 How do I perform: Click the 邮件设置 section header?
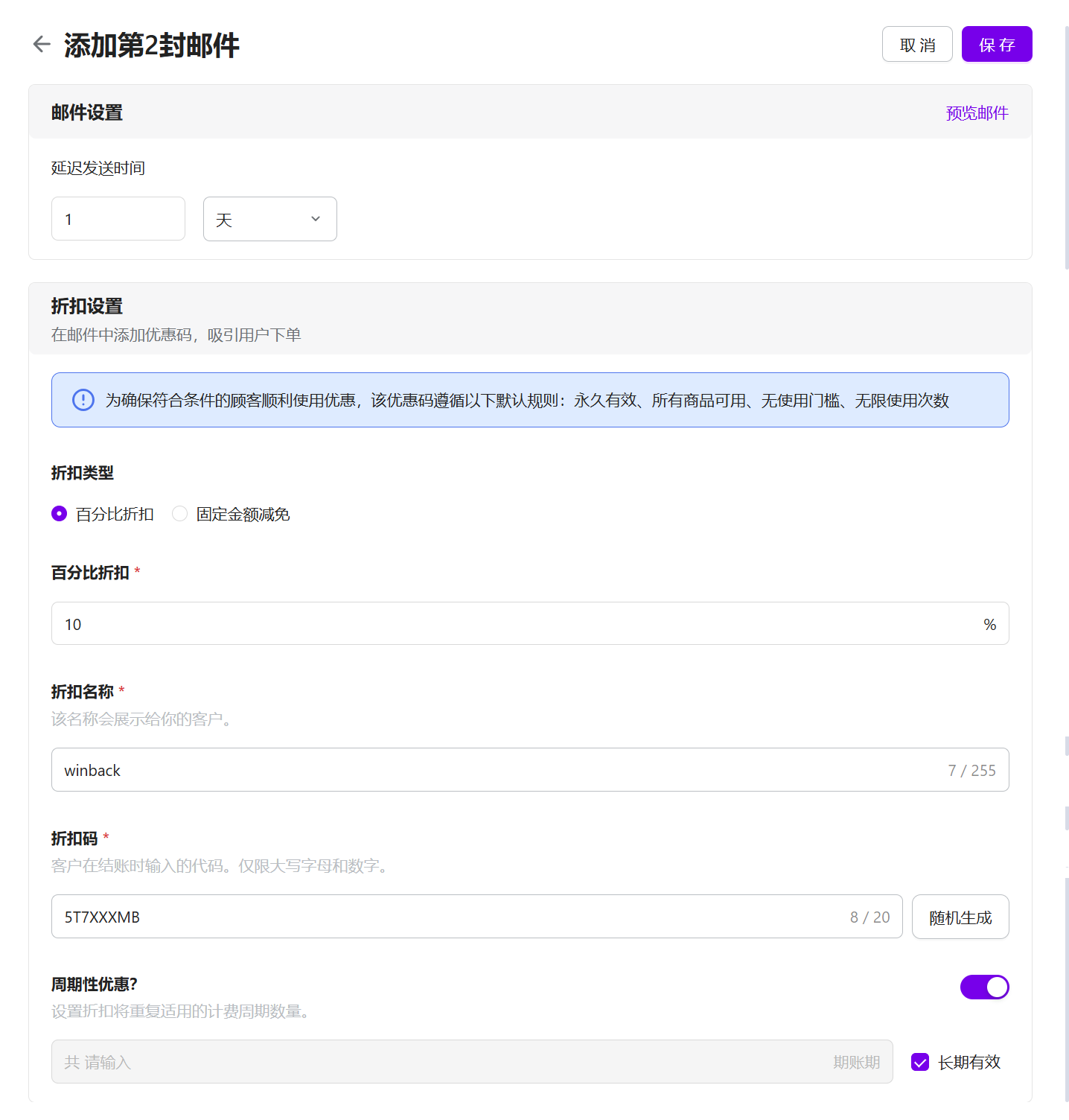pyautogui.click(x=87, y=112)
